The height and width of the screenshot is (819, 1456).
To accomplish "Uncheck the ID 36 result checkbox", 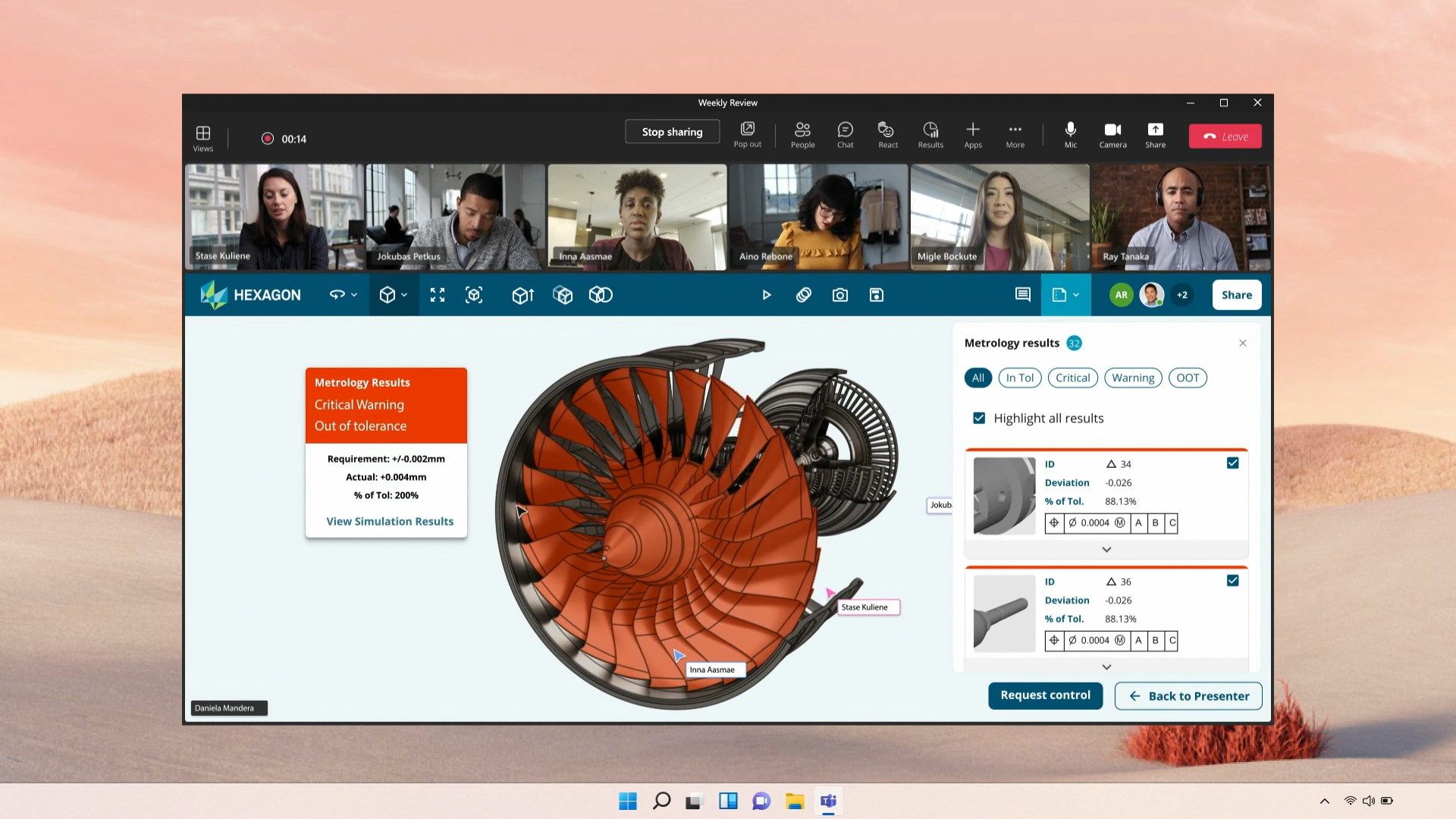I will pyautogui.click(x=1233, y=580).
